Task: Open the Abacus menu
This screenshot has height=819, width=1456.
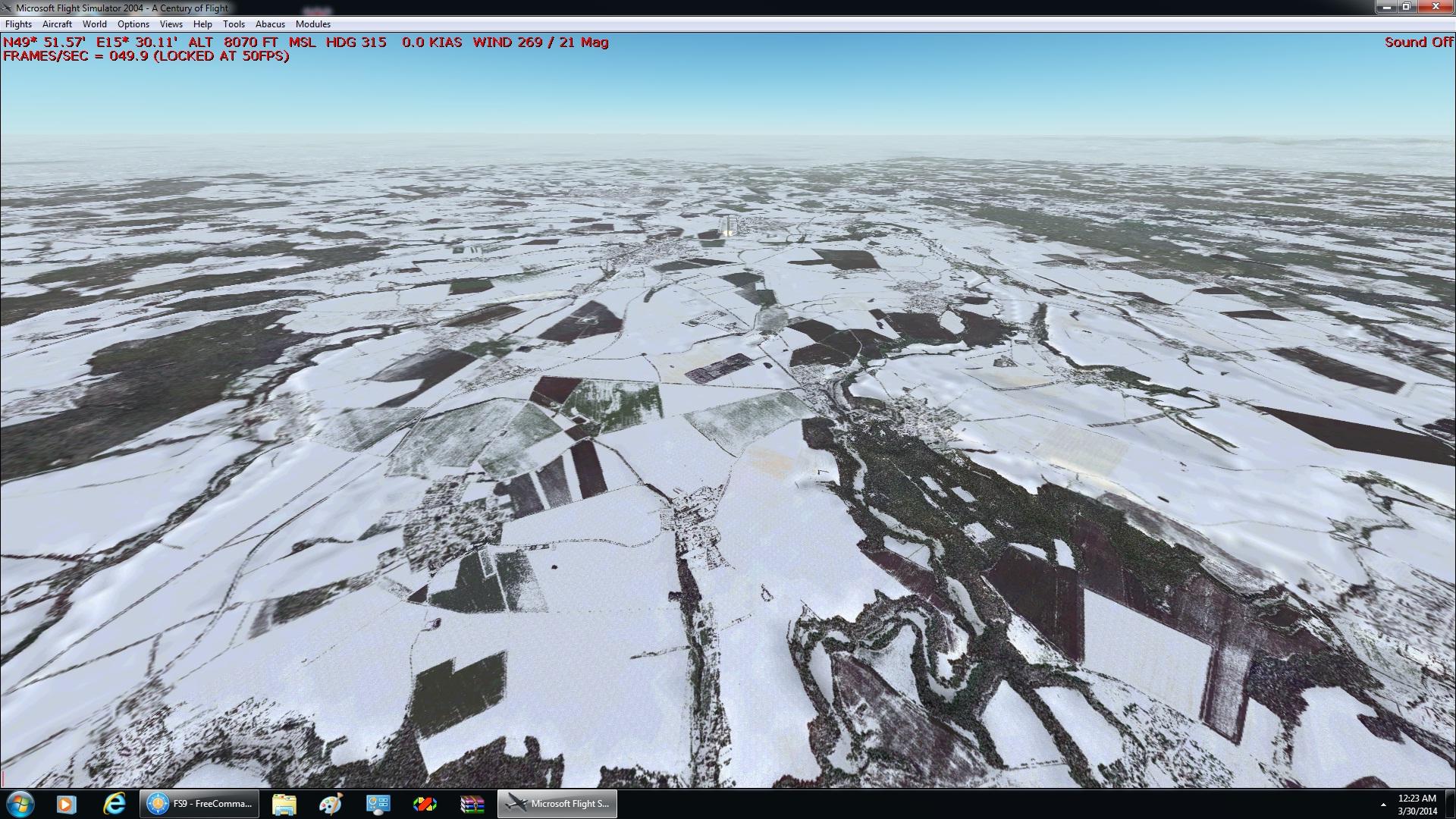Action: (270, 24)
